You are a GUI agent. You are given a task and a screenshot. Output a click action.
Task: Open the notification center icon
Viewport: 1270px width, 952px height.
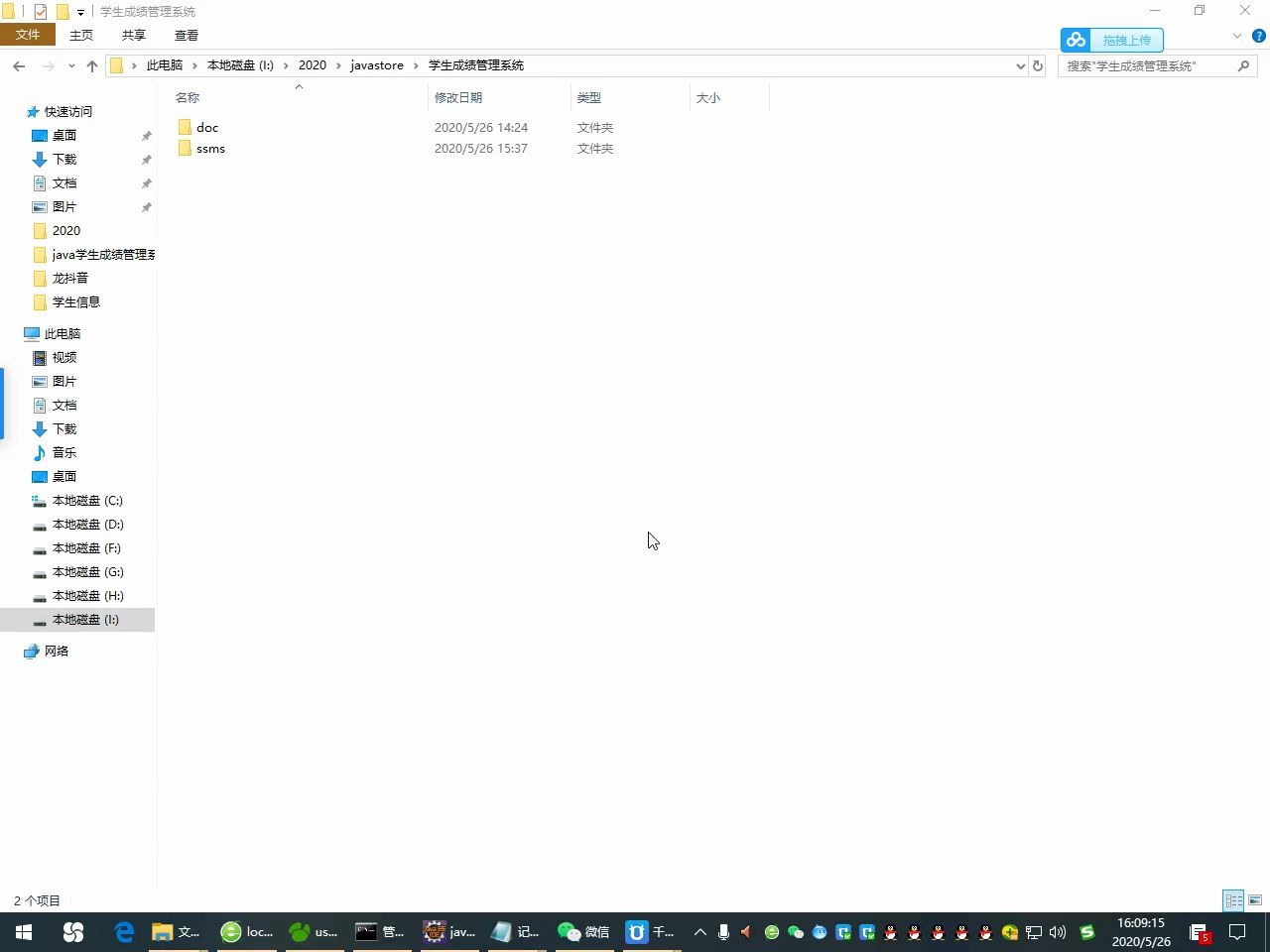tap(1237, 932)
